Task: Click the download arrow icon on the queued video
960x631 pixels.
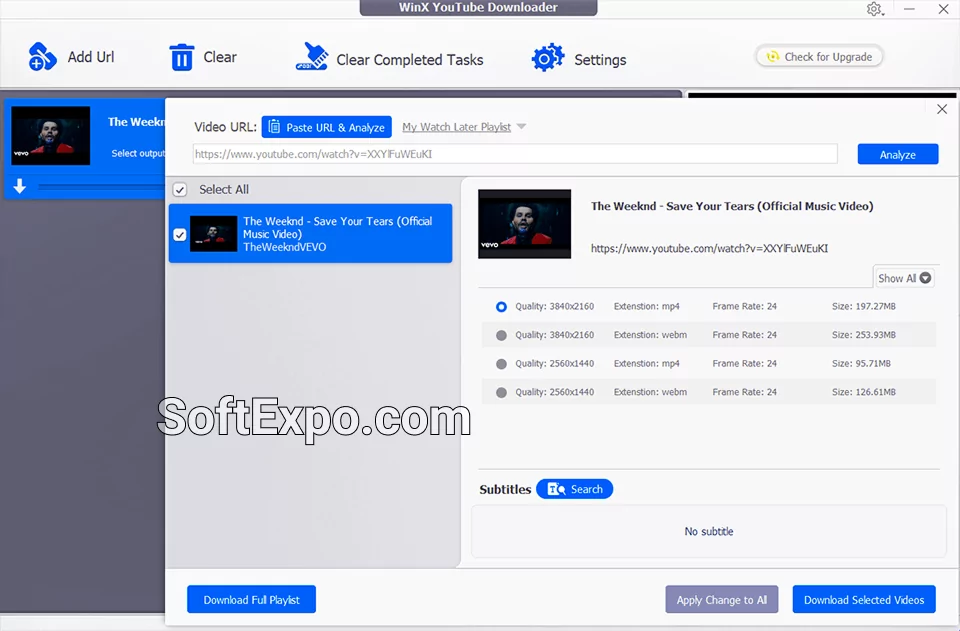Action: click(x=19, y=186)
